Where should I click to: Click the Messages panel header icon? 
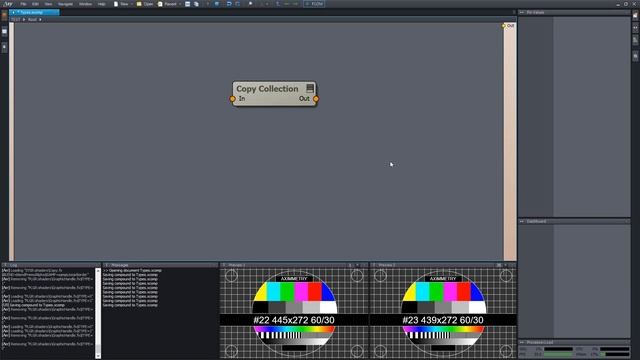(x=106, y=265)
